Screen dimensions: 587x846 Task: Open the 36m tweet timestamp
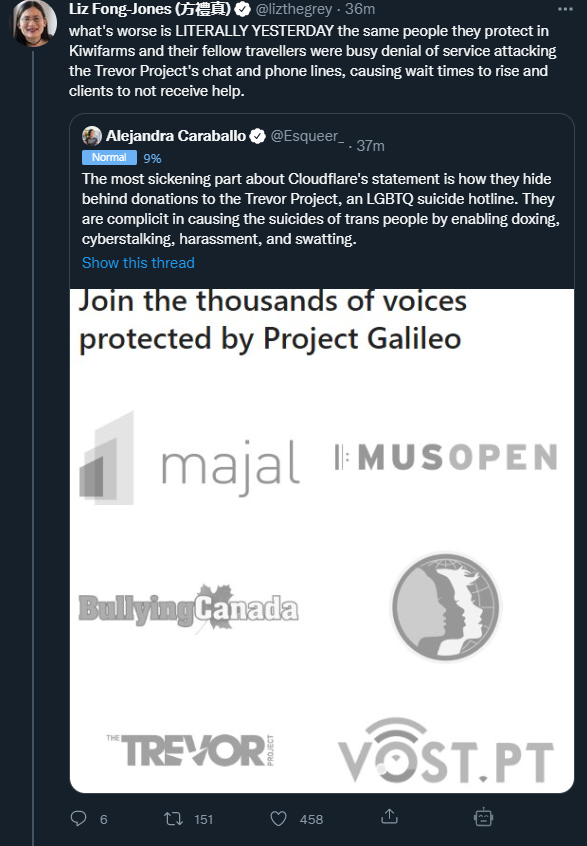click(360, 9)
